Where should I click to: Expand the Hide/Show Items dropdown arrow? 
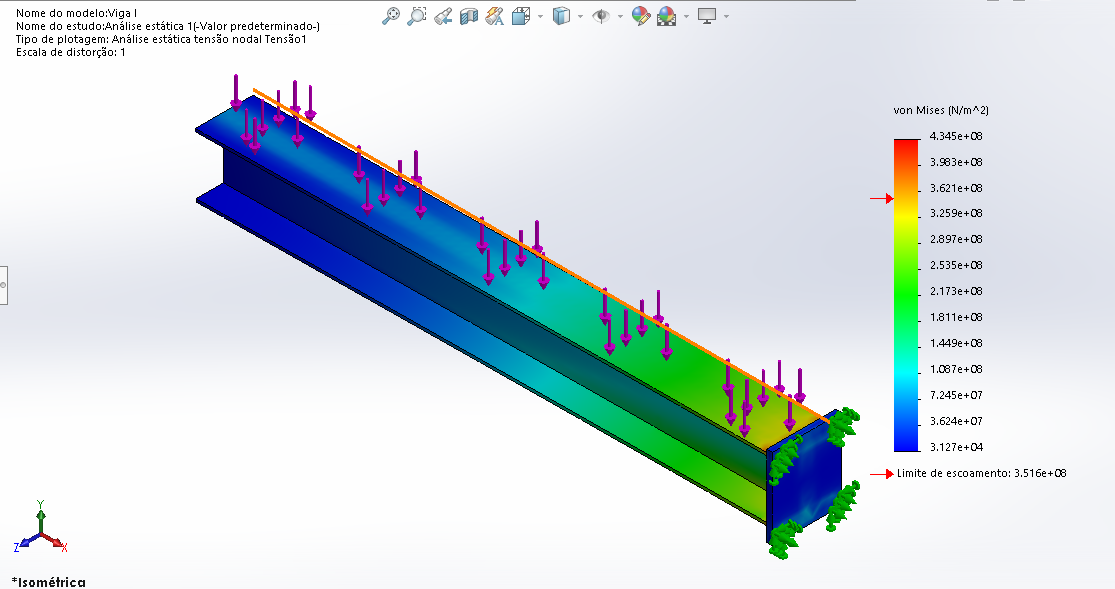(621, 17)
